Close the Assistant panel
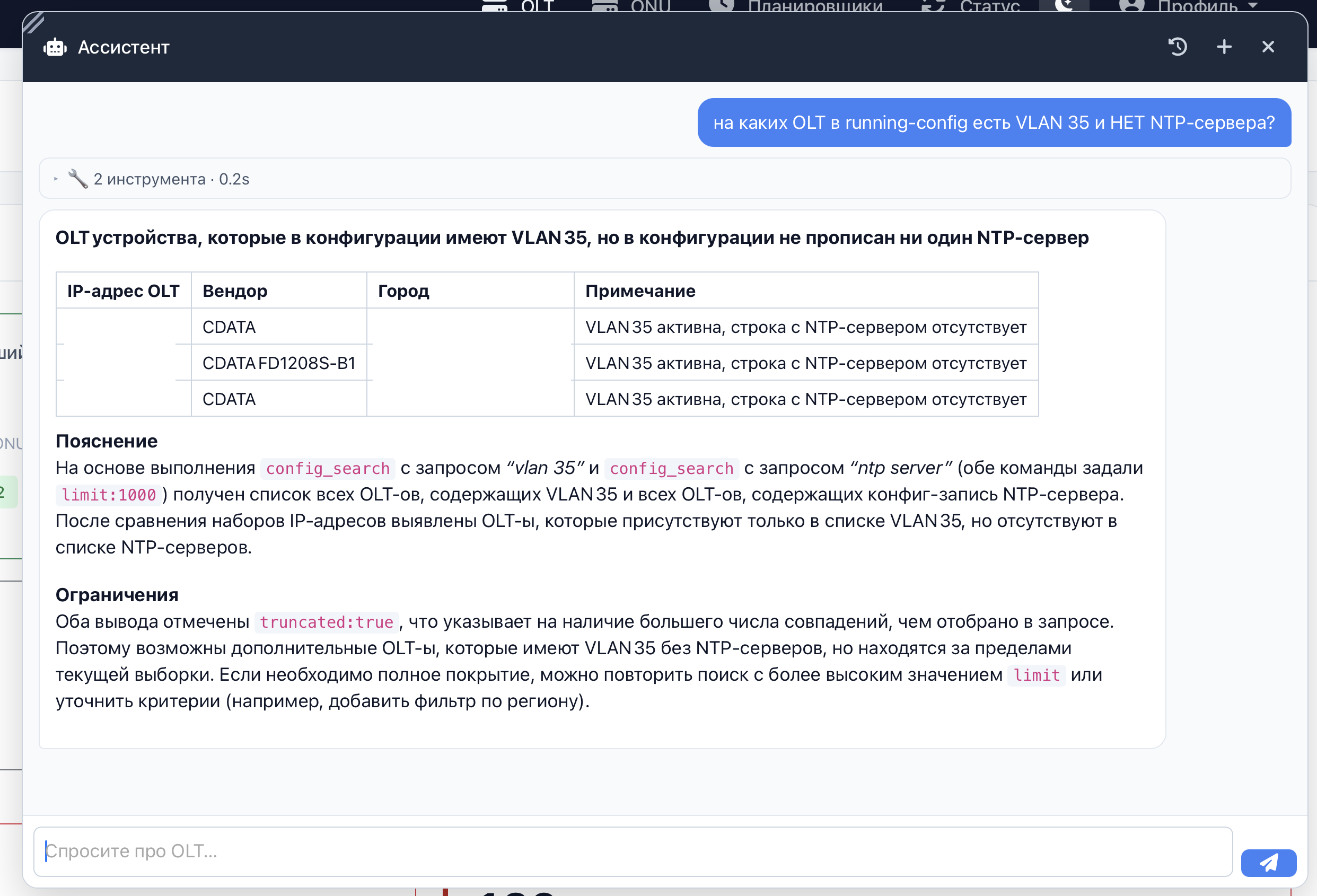Screen dimensions: 1317x896 click(x=1268, y=47)
